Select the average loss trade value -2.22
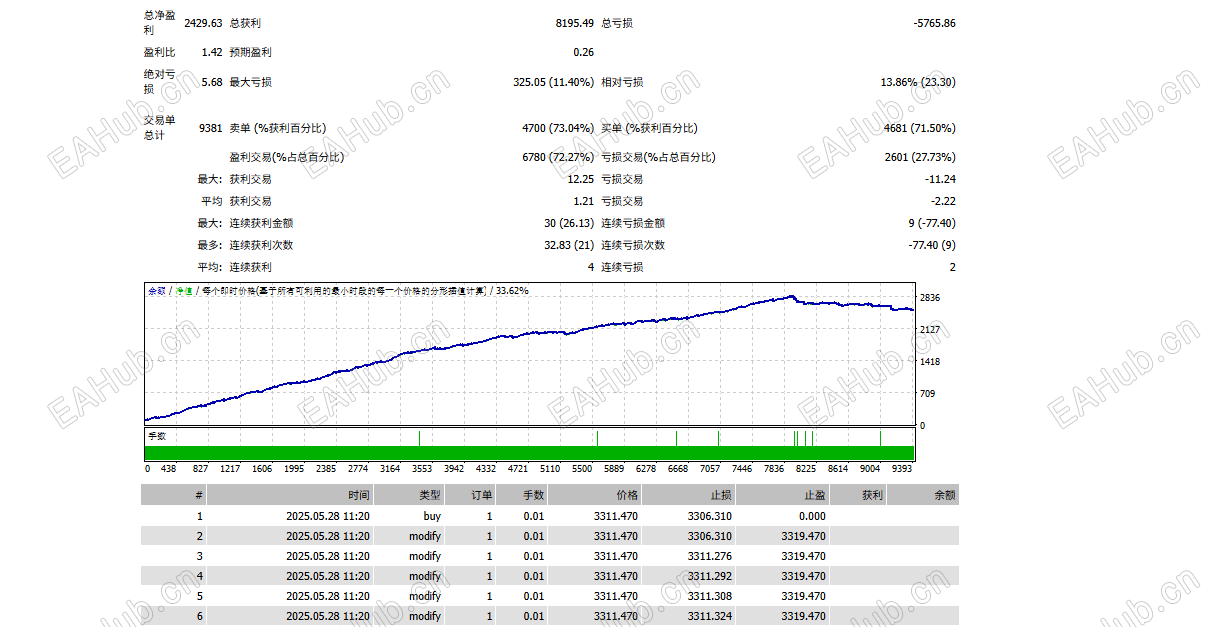The image size is (1232, 627). [x=943, y=201]
